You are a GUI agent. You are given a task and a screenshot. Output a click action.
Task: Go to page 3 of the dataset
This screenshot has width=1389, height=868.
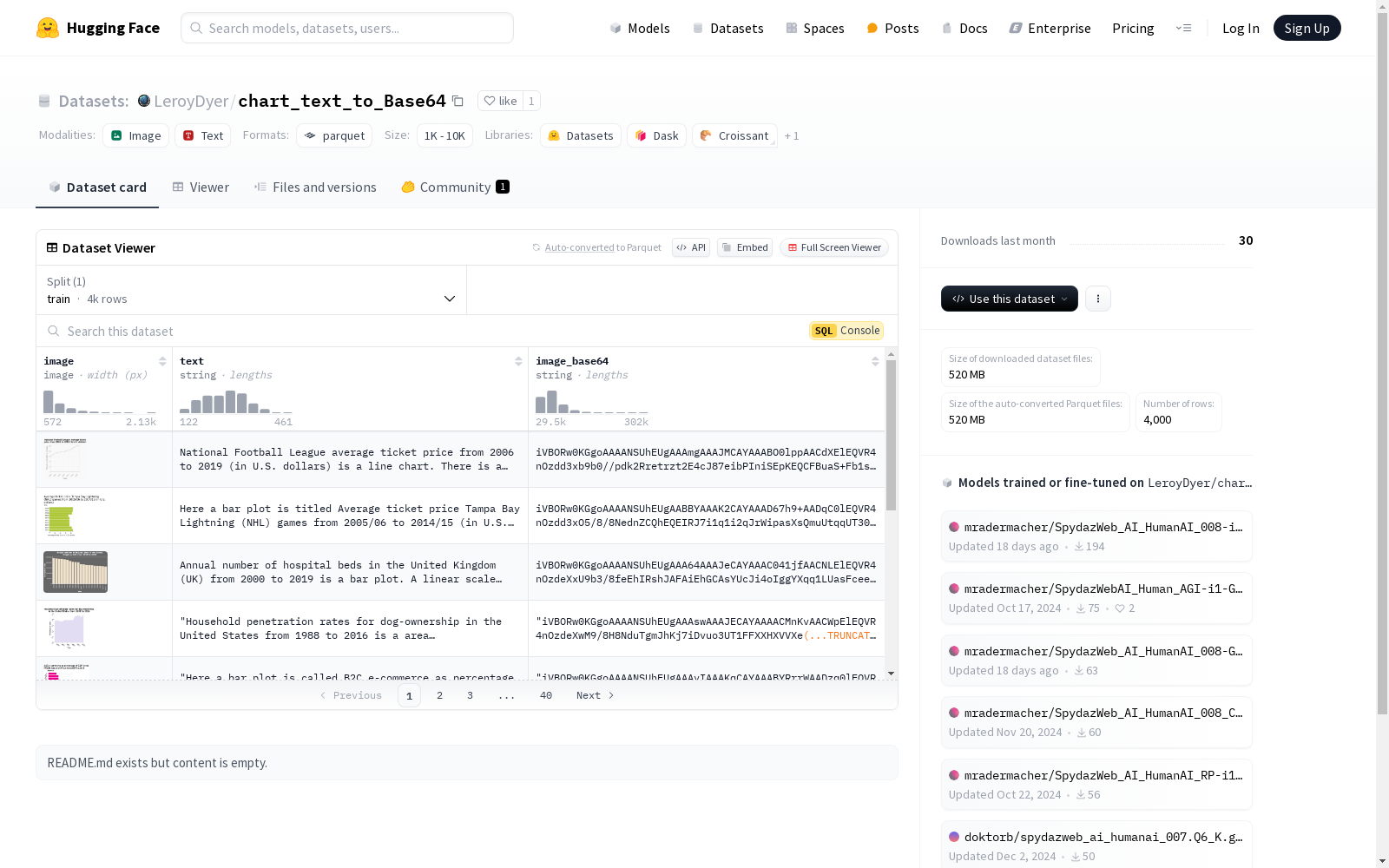(471, 695)
